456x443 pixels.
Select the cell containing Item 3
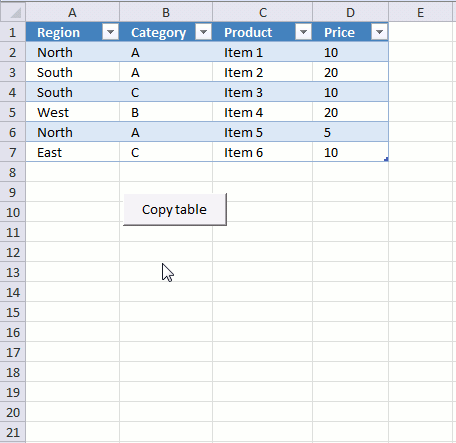[x=263, y=92]
